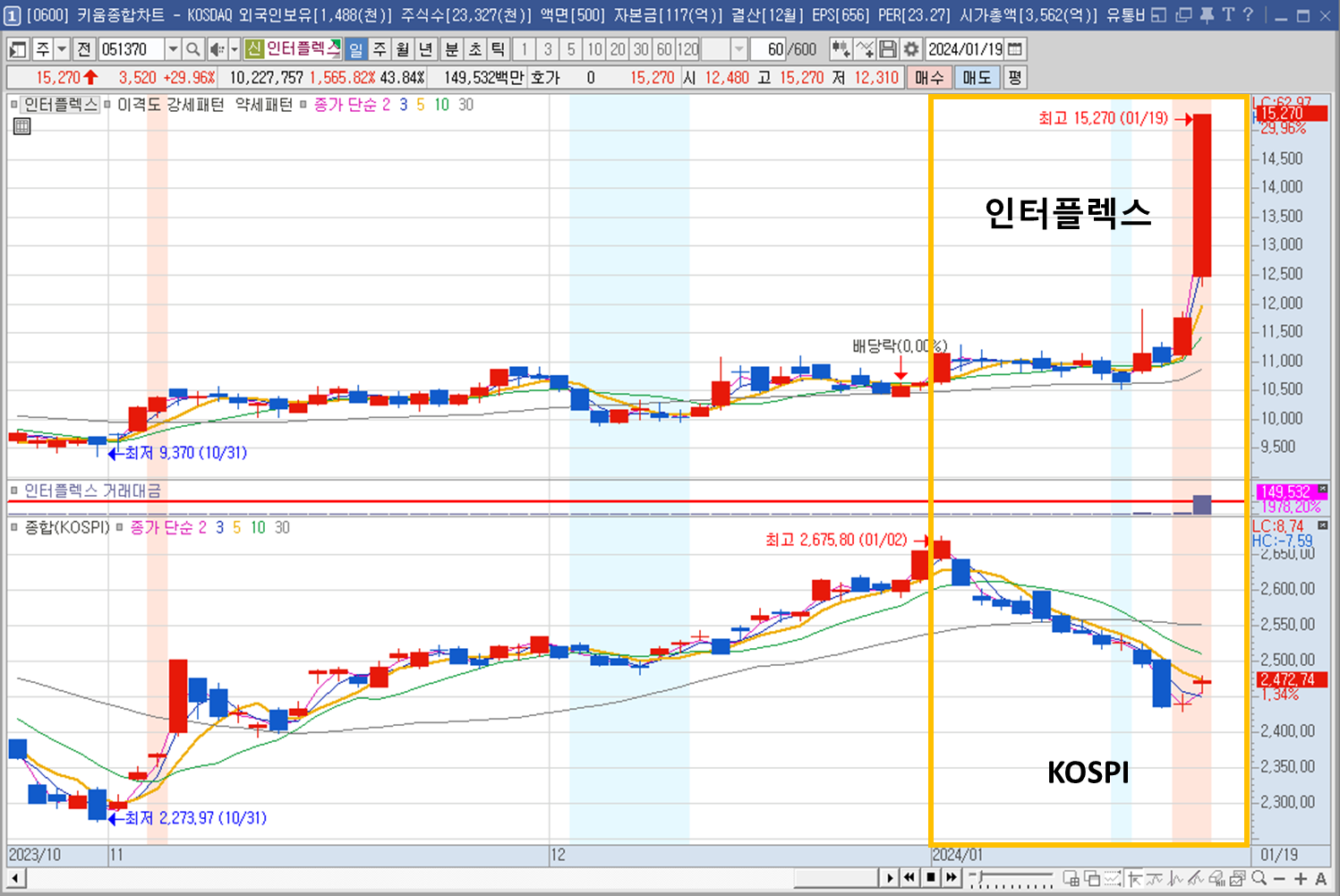Open the calendar picker next to 2024/01/19
This screenshot has height=896, width=1340.
(x=1015, y=49)
